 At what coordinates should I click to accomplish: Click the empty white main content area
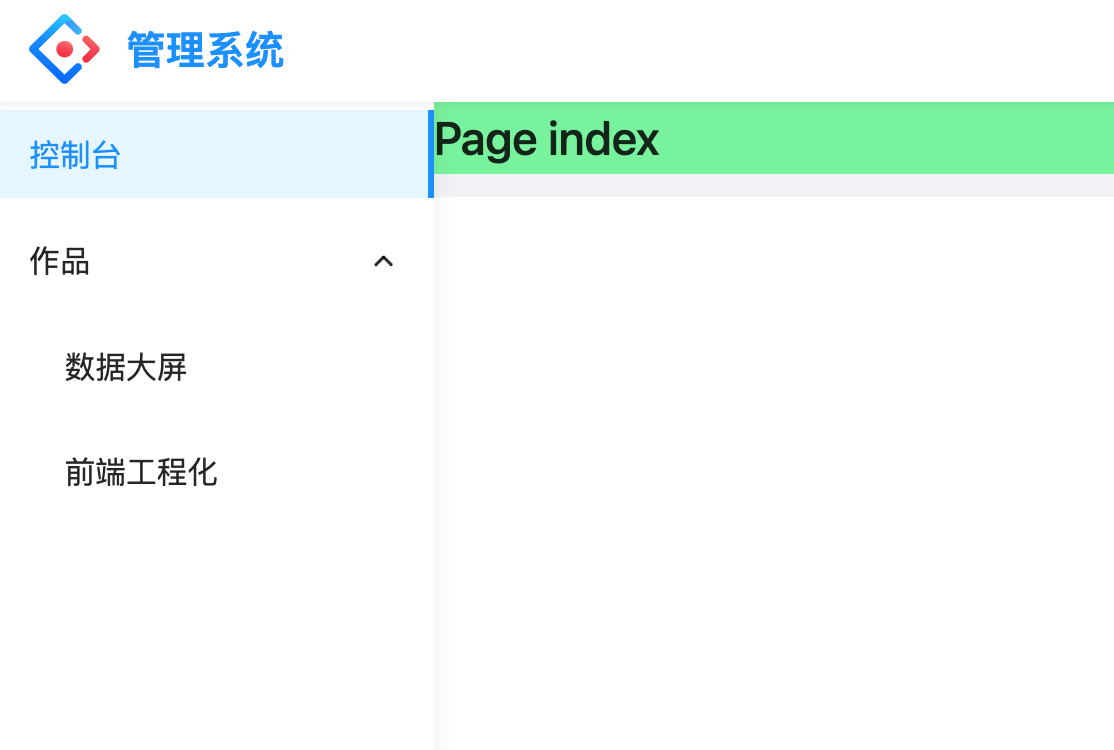tap(774, 473)
